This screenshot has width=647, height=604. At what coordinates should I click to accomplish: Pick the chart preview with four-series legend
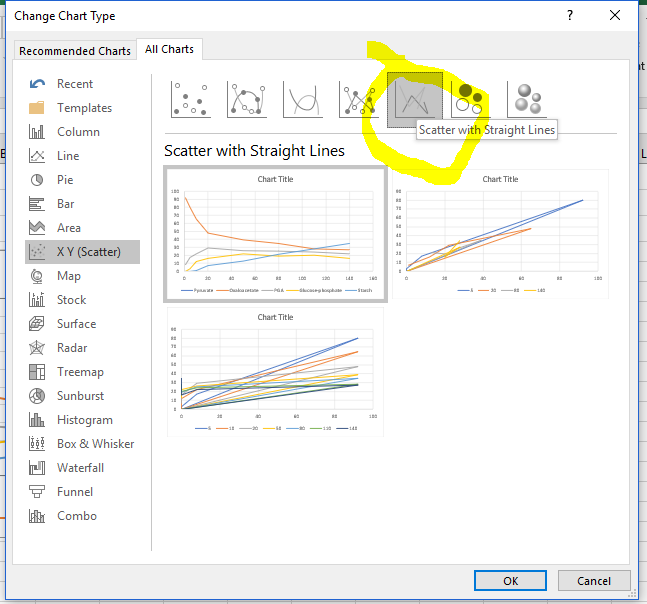pyautogui.click(x=501, y=234)
